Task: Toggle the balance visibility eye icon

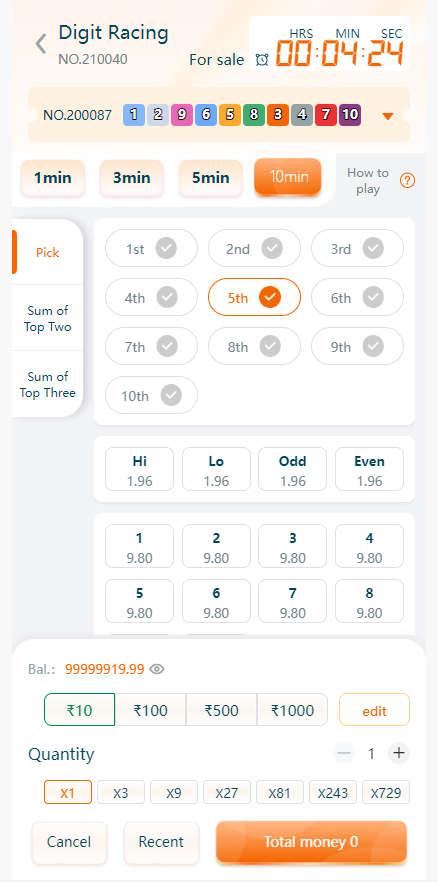Action: click(x=157, y=669)
